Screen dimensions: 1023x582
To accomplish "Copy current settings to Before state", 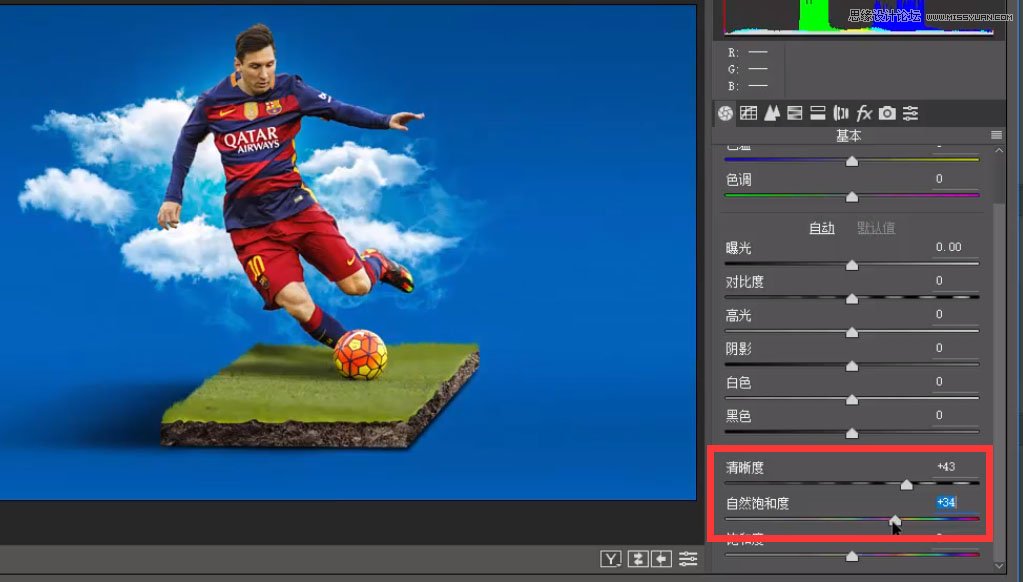I will (x=661, y=559).
